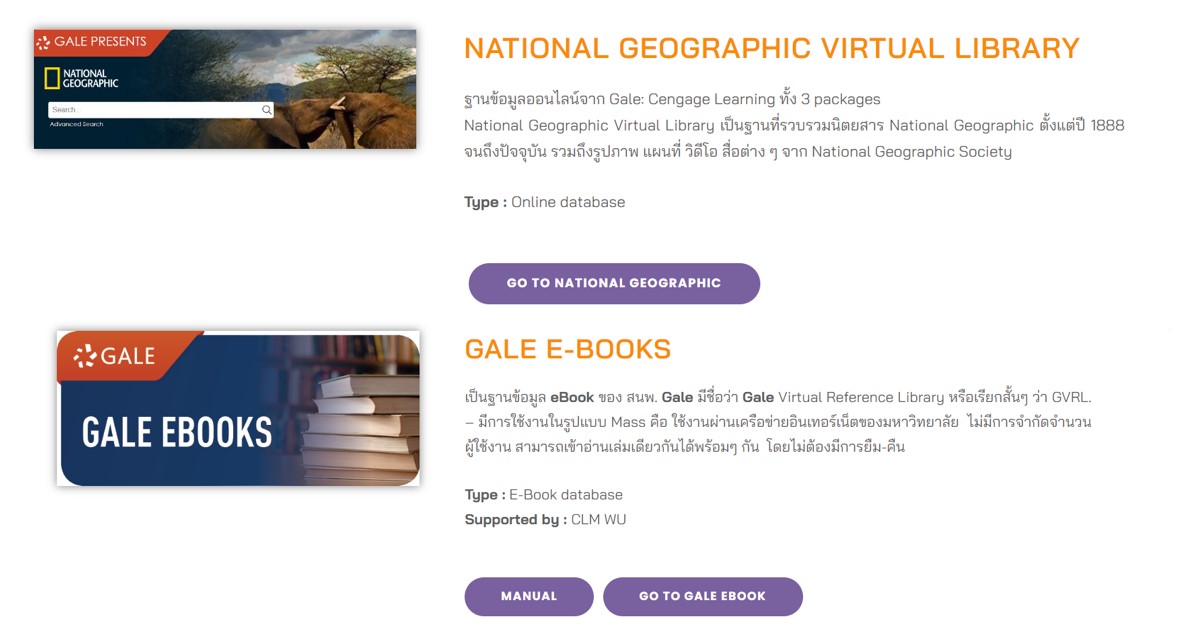Click the Gale eBooks banner title text
Screen dimensions: 1177x640
(x=177, y=432)
